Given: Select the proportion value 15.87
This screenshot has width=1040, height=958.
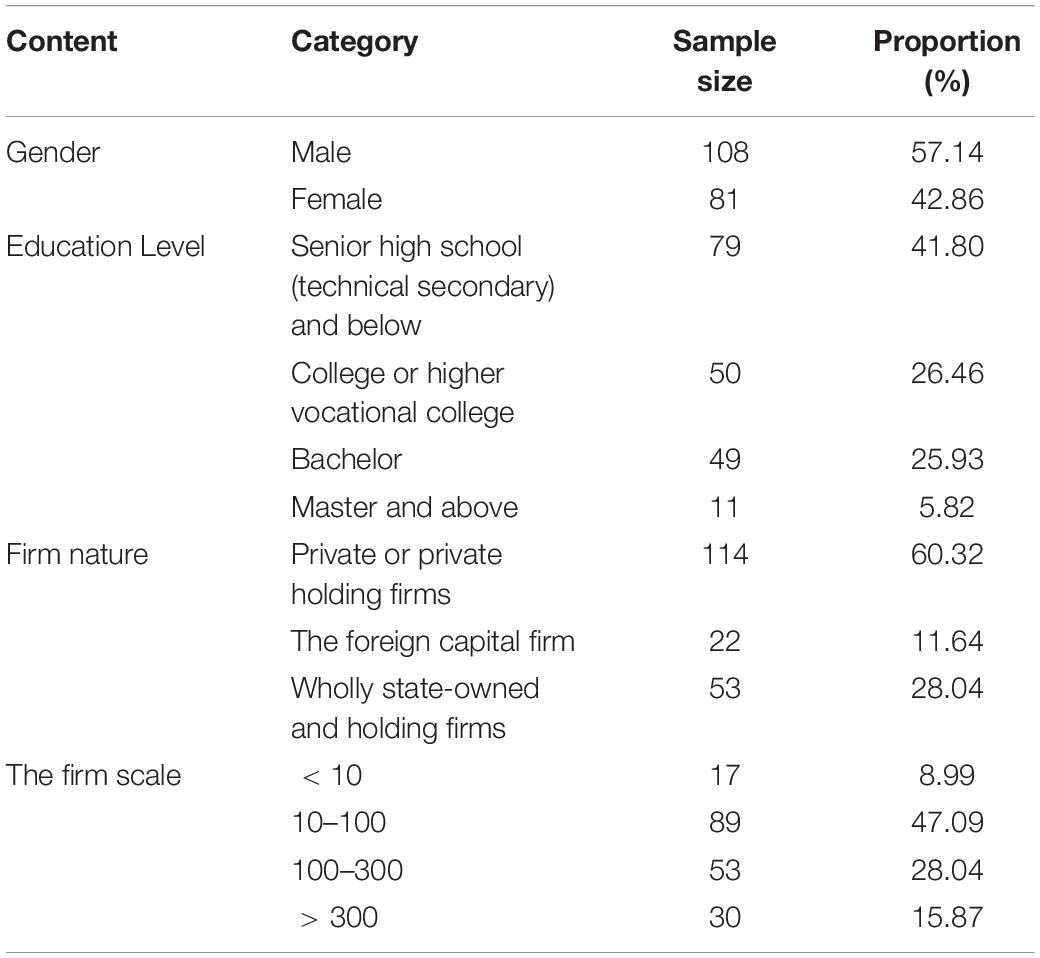Looking at the screenshot, I should (x=946, y=918).
